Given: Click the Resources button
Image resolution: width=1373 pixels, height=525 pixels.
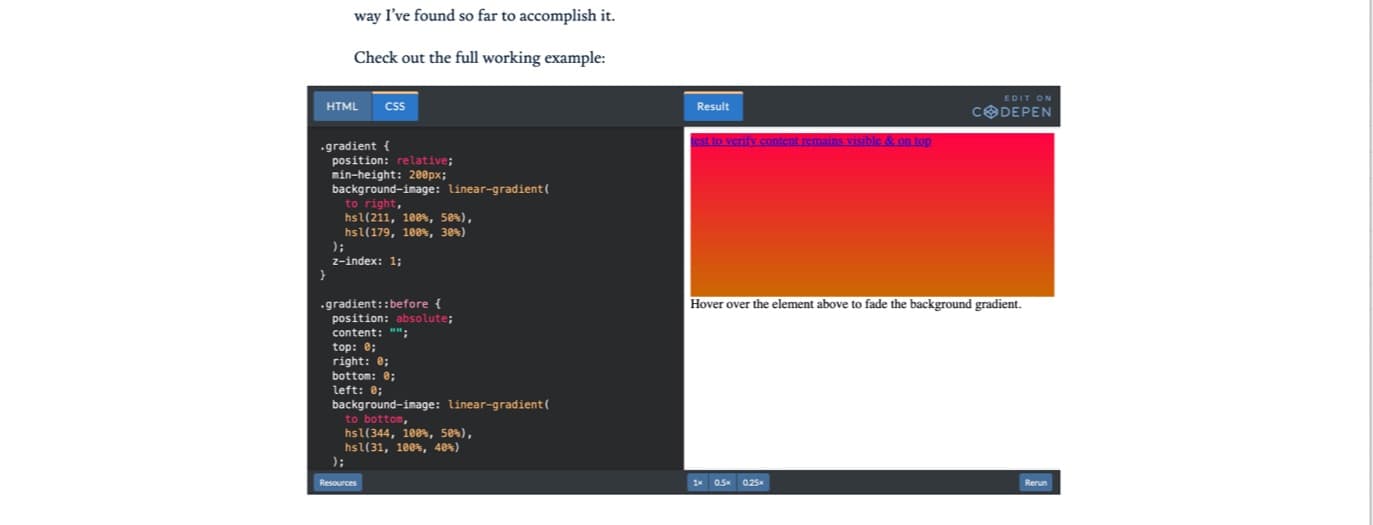Looking at the screenshot, I should point(337,482).
